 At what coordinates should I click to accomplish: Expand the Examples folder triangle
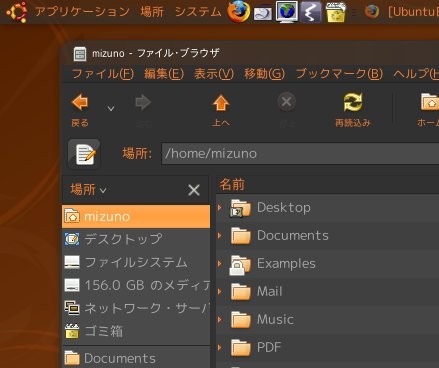(x=220, y=264)
